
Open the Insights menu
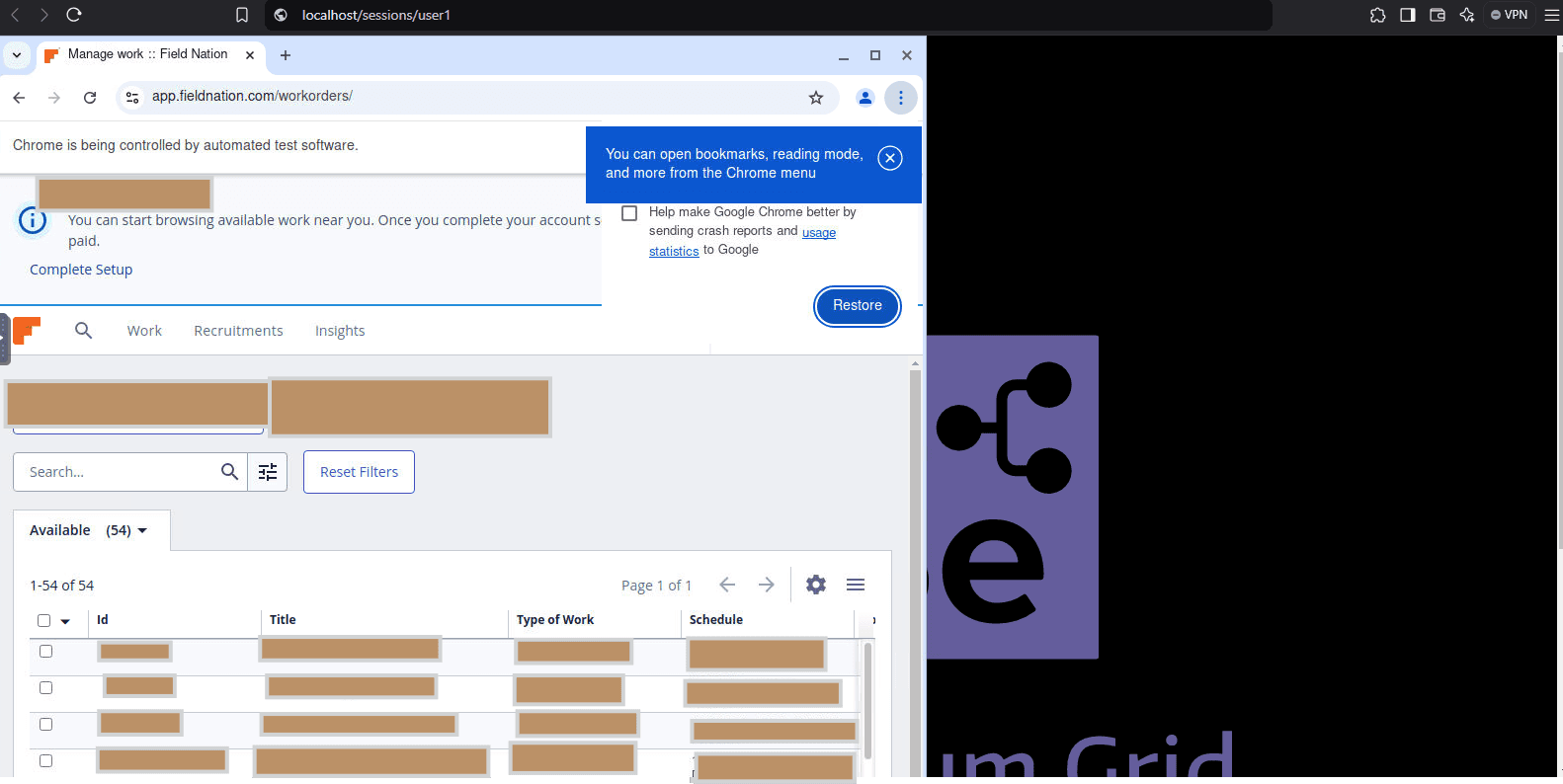click(340, 331)
